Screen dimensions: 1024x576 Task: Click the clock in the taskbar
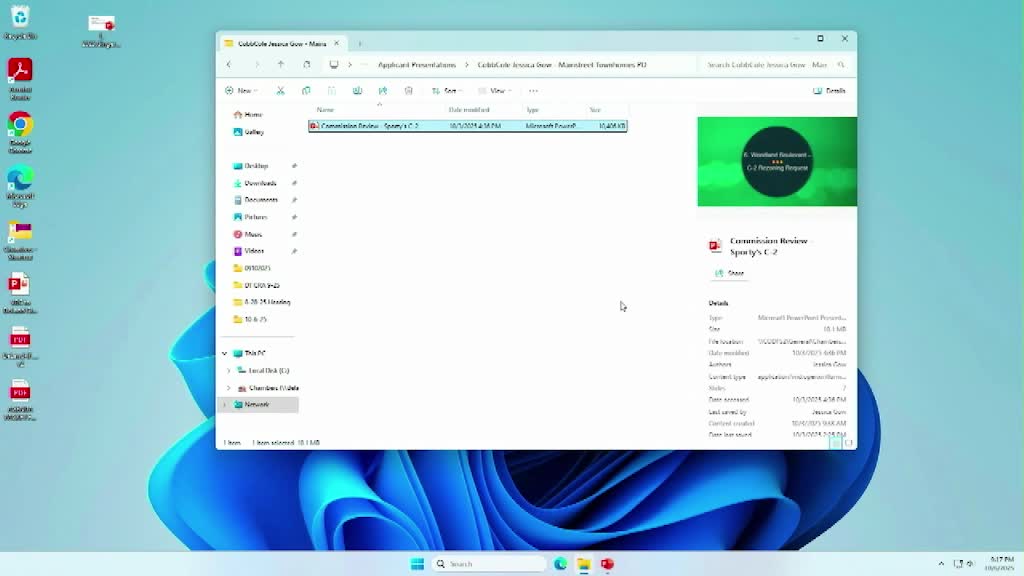click(x=1000, y=564)
